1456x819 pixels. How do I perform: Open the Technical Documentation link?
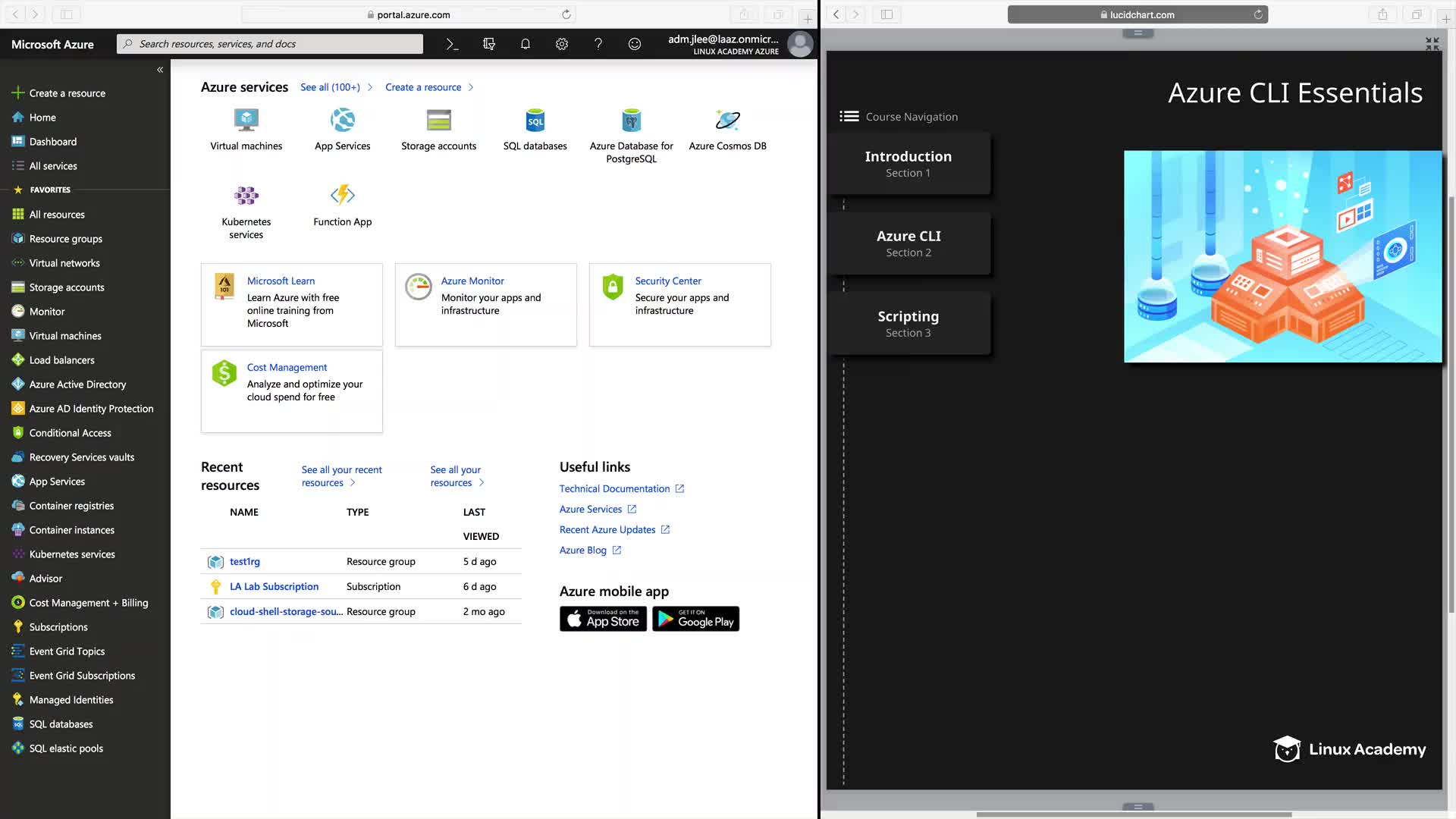614,489
